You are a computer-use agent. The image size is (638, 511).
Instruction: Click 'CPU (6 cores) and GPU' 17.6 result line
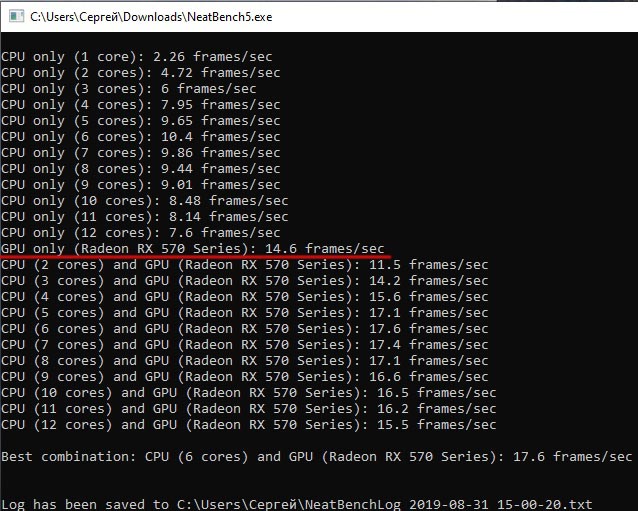[245, 329]
